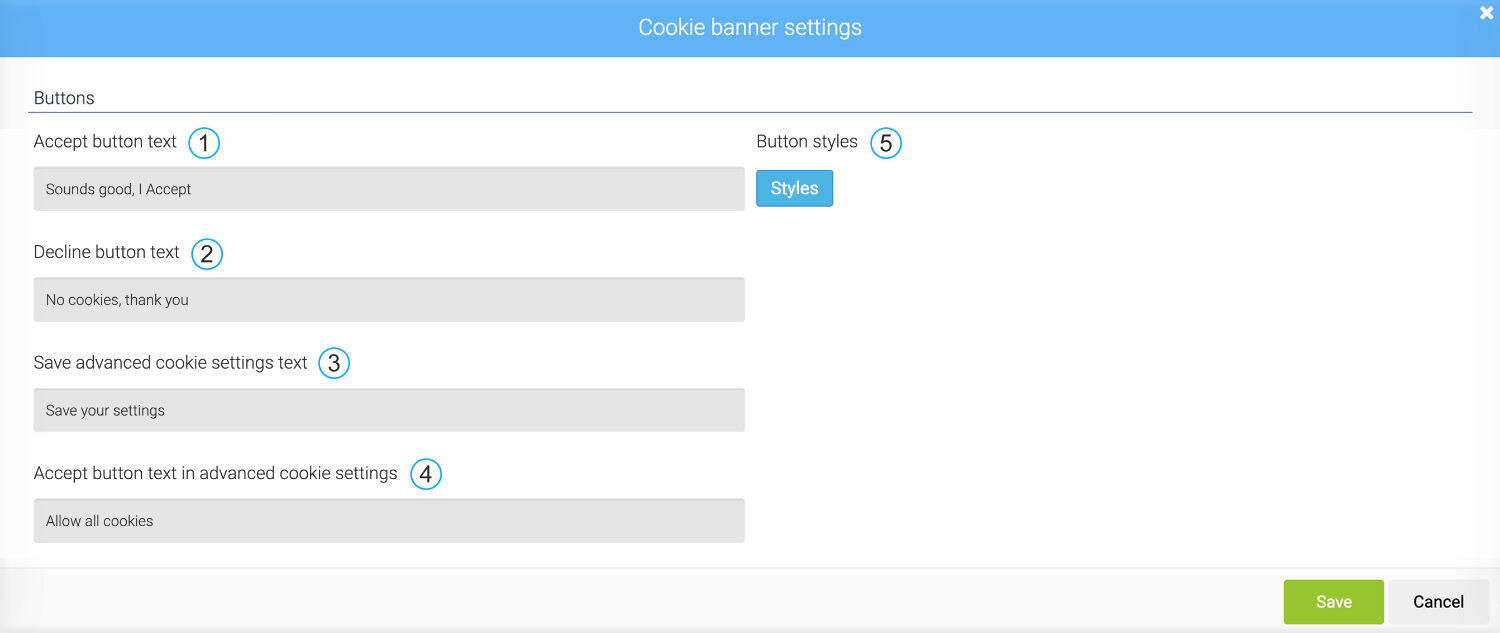Click the numbered badge next to Button styles
Image resolution: width=1500 pixels, height=633 pixels.
coord(886,143)
